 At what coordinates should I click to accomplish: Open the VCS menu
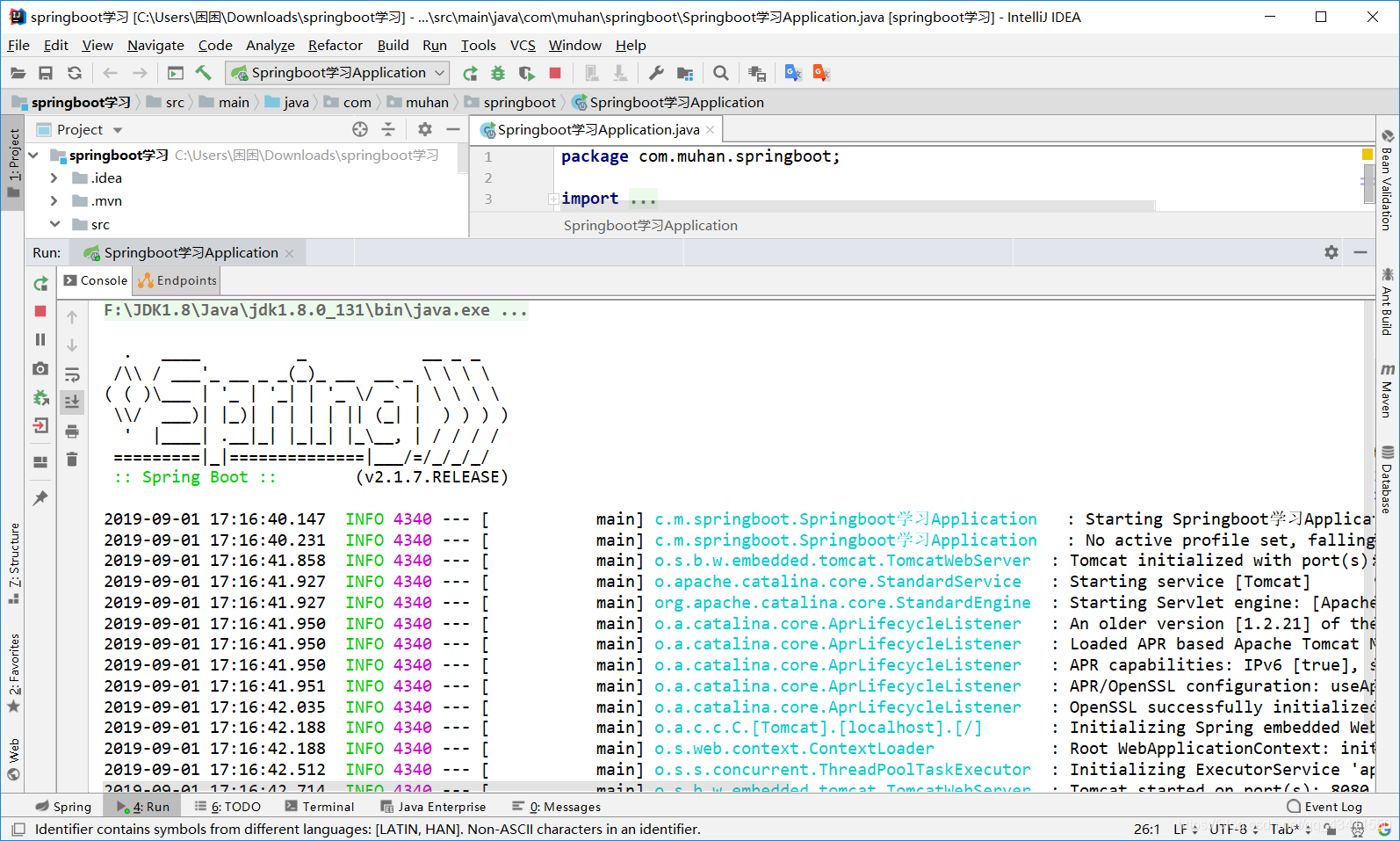point(523,45)
